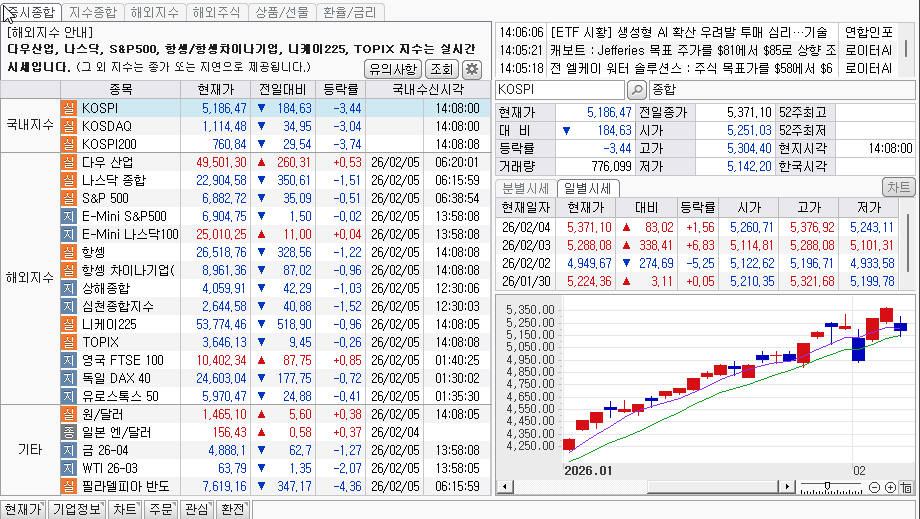Click the 지 delayed badge for 독일 DAX 40
This screenshot has height=519, width=920.
click(x=69, y=378)
